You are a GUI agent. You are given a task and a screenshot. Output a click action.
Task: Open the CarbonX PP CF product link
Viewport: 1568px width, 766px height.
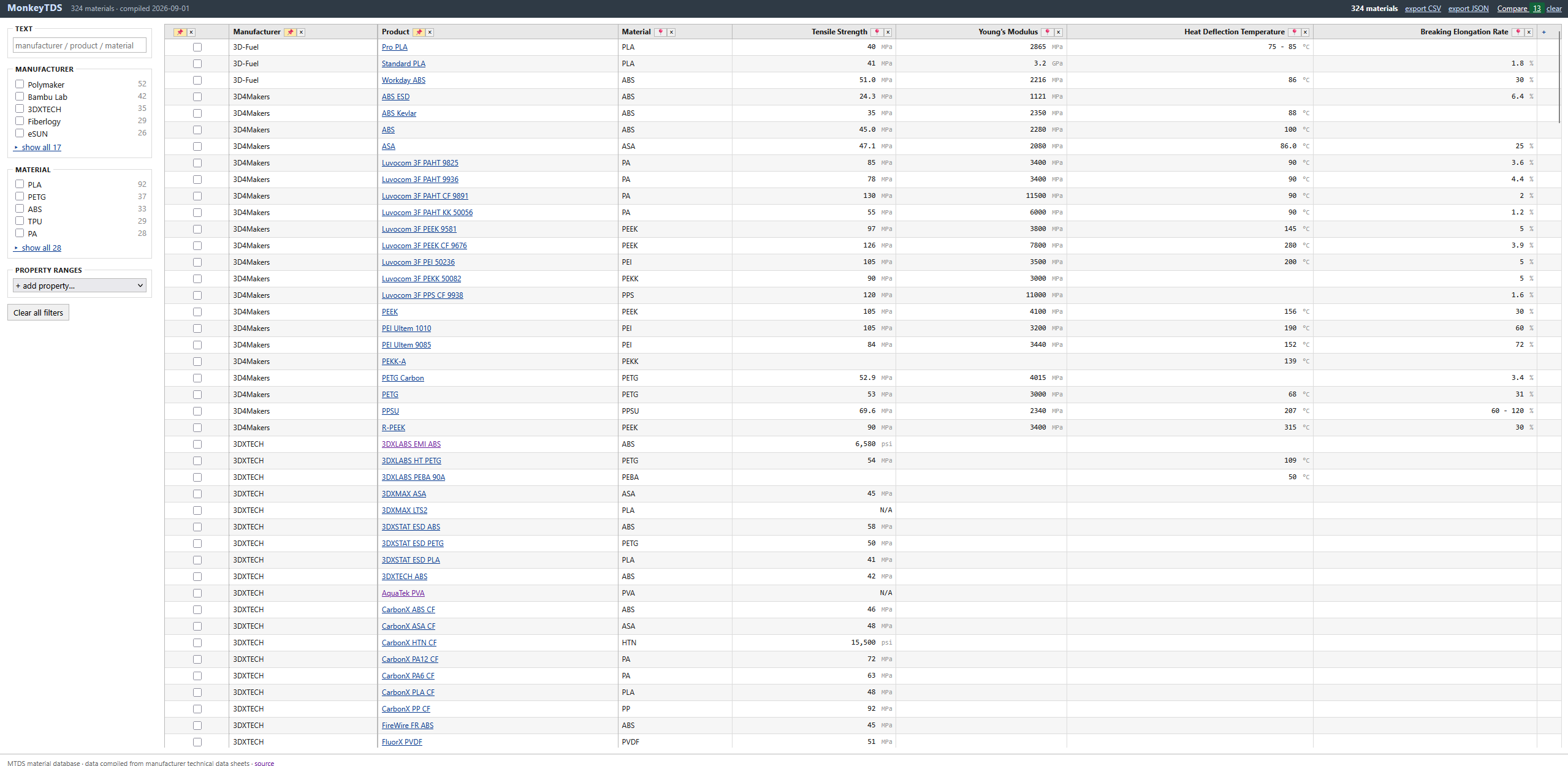(x=406, y=709)
